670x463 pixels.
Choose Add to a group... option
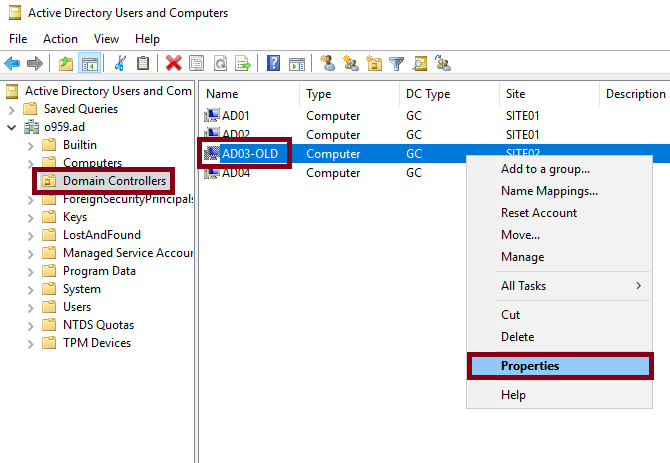[x=560, y=169]
